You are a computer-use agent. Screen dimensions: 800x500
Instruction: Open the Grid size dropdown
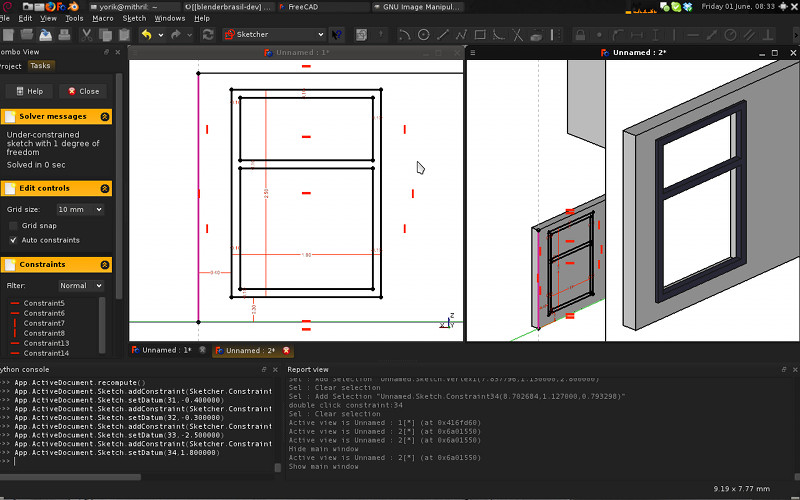(x=79, y=210)
